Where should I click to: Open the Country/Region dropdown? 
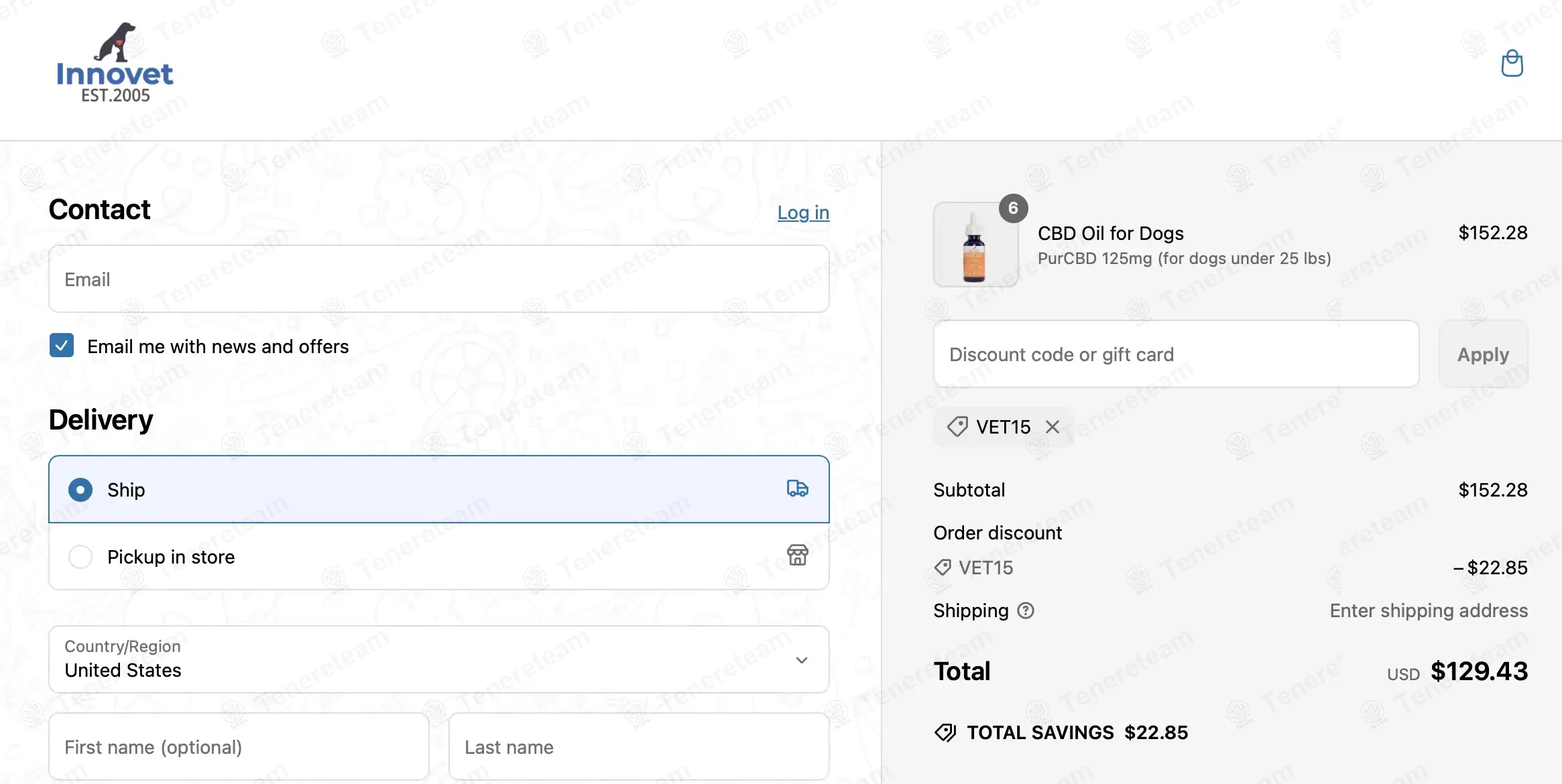(x=439, y=659)
